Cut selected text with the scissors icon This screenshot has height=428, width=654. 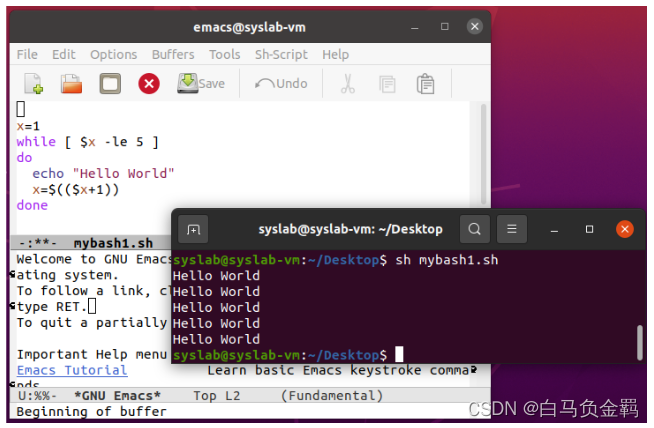[347, 84]
